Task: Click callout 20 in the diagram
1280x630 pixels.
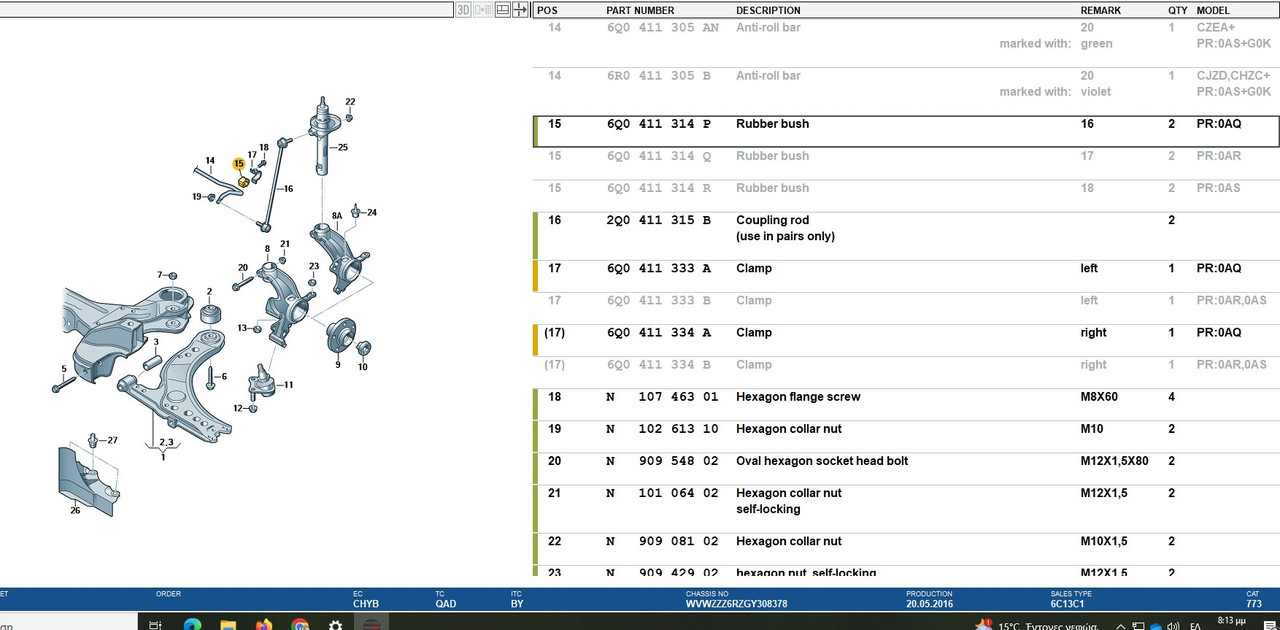Action: pyautogui.click(x=243, y=267)
